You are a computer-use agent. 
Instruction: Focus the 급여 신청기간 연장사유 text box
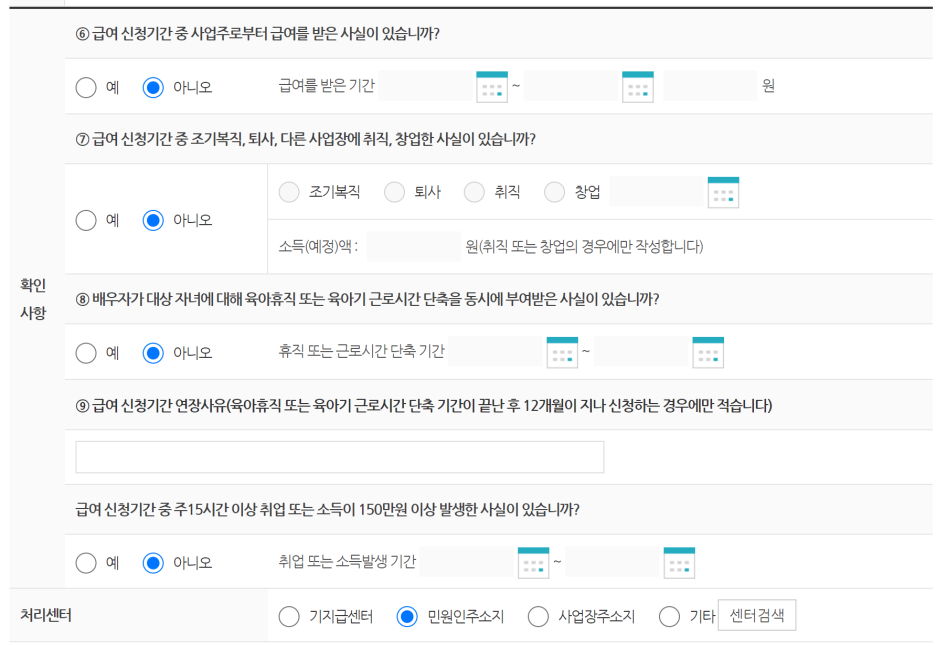tap(340, 457)
